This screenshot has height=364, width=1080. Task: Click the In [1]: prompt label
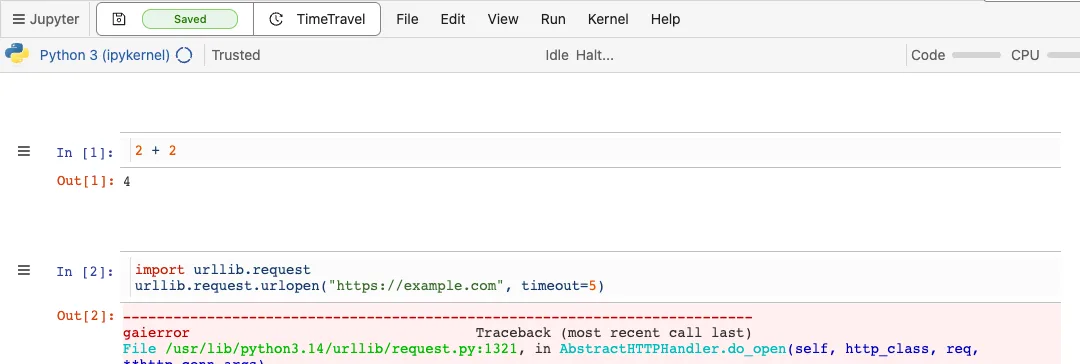pyautogui.click(x=85, y=152)
